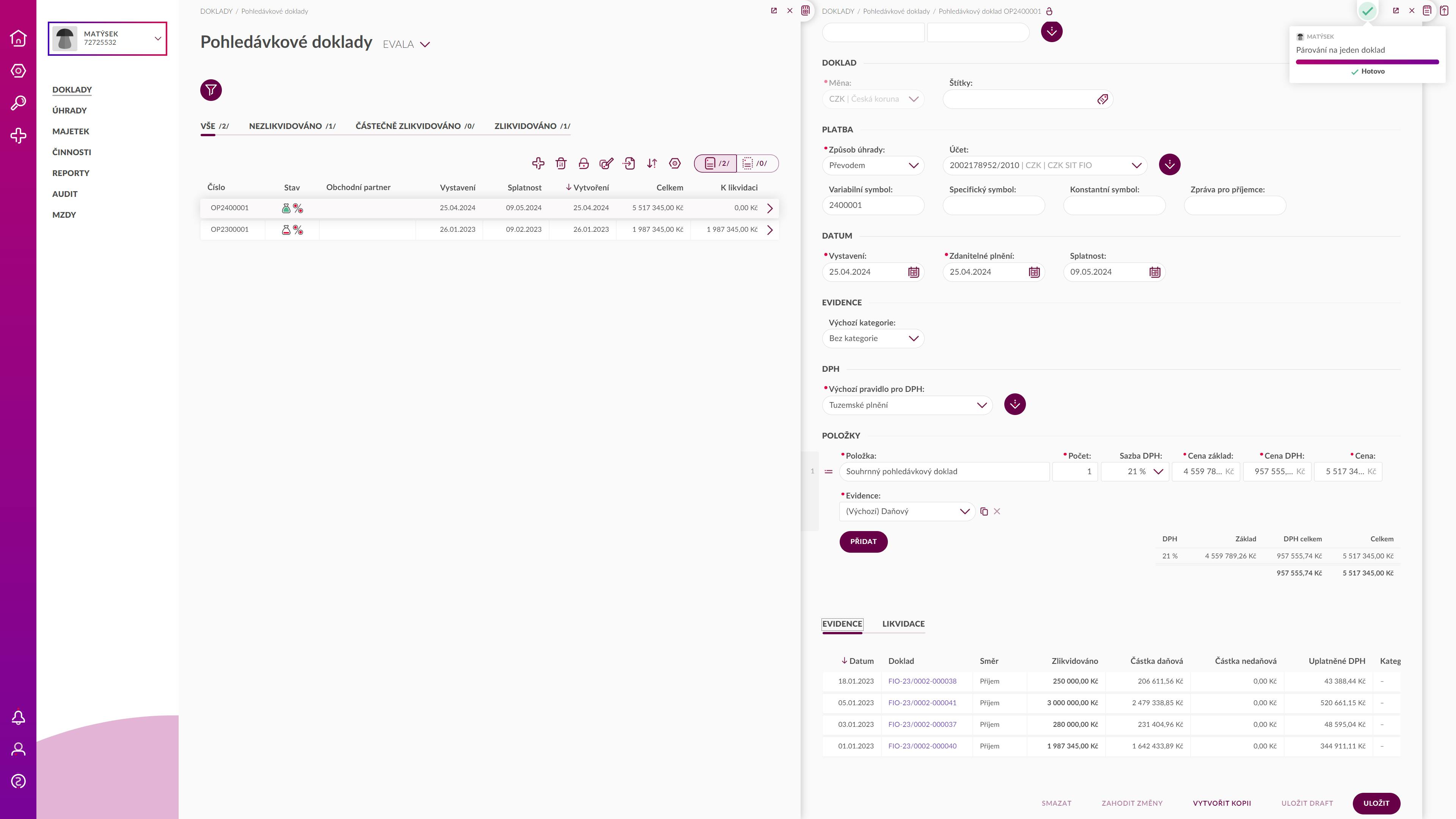Open the hexagon settings icon in left sidebar
Image resolution: width=1456 pixels, height=819 pixels.
click(18, 71)
